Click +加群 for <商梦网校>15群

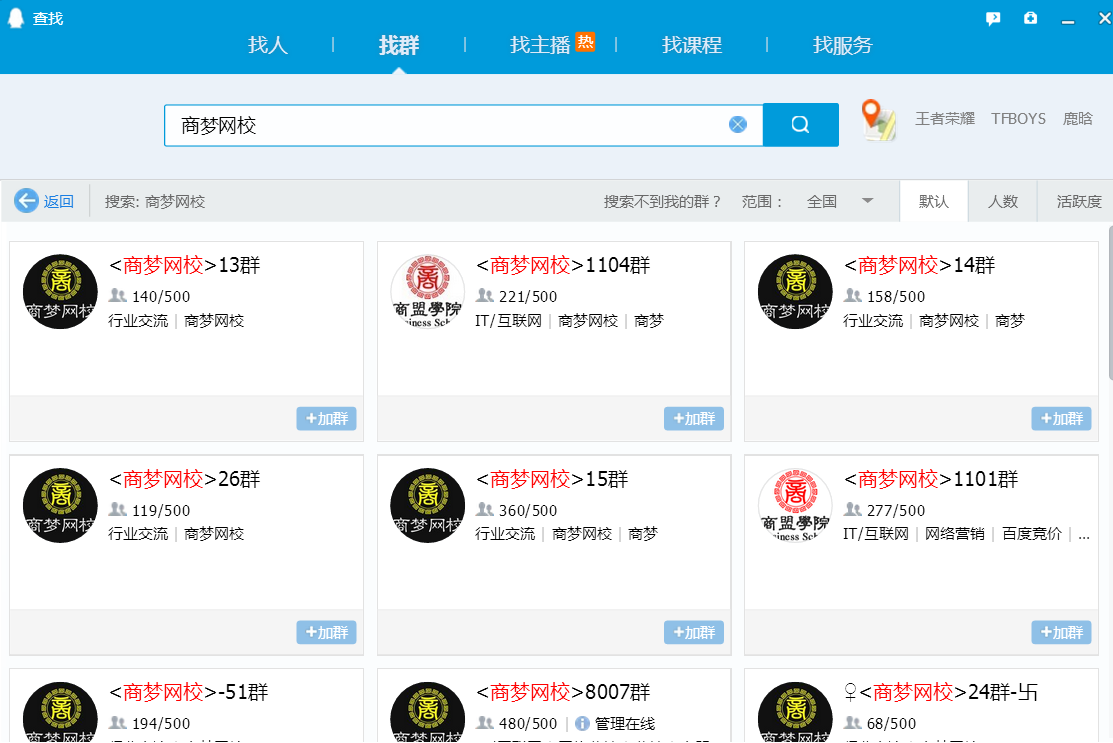[x=694, y=632]
